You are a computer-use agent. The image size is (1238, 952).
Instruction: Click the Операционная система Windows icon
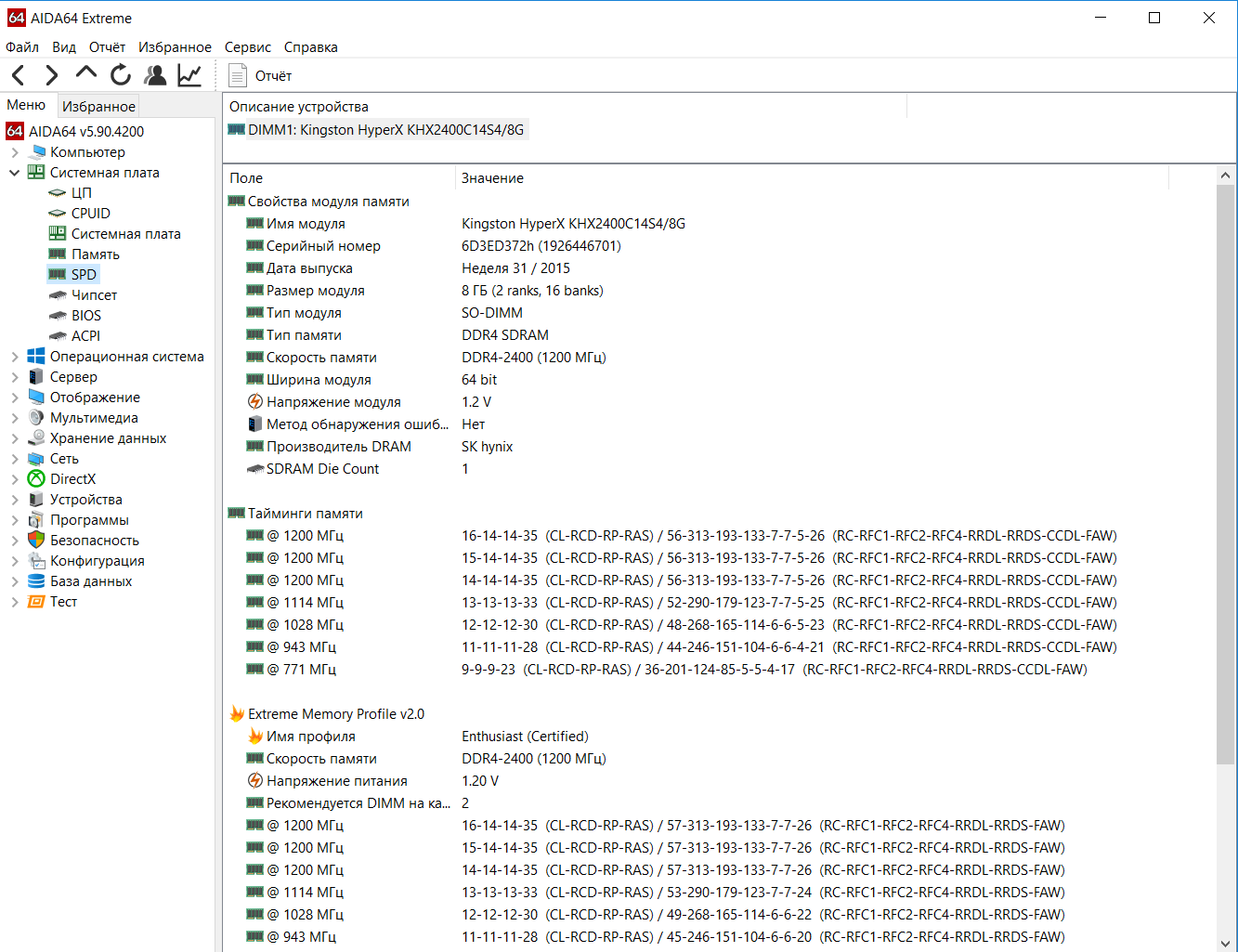(36, 357)
